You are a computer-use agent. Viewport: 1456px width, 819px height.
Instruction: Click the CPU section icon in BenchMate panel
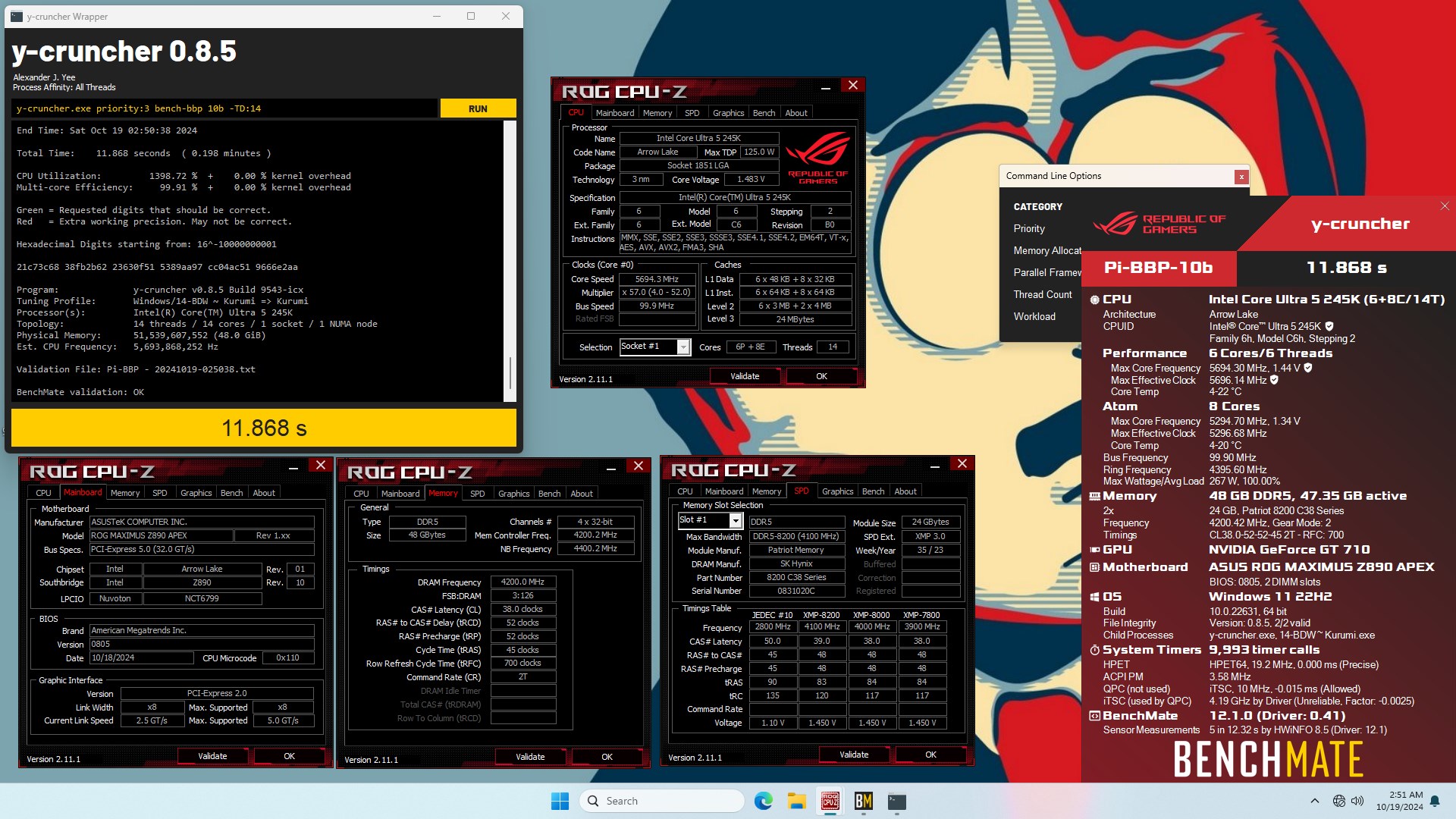click(x=1094, y=300)
